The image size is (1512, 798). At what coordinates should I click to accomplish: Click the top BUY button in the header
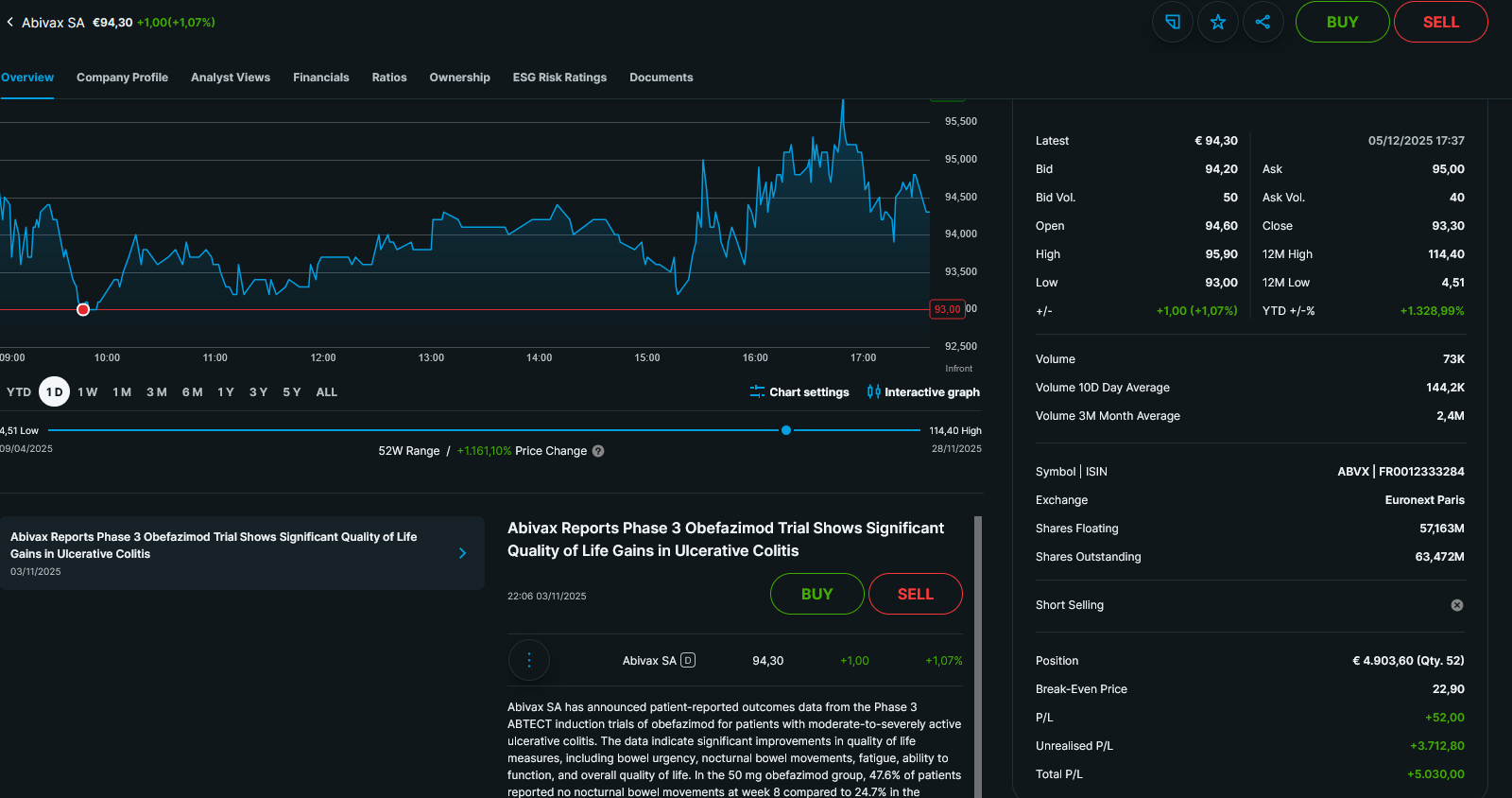tap(1343, 22)
